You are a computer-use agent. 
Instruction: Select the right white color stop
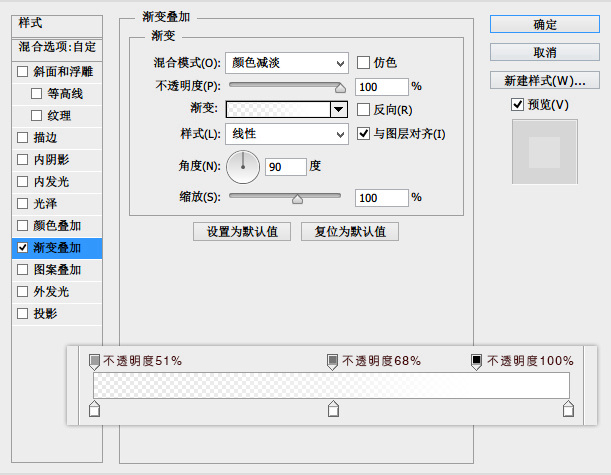(x=569, y=409)
